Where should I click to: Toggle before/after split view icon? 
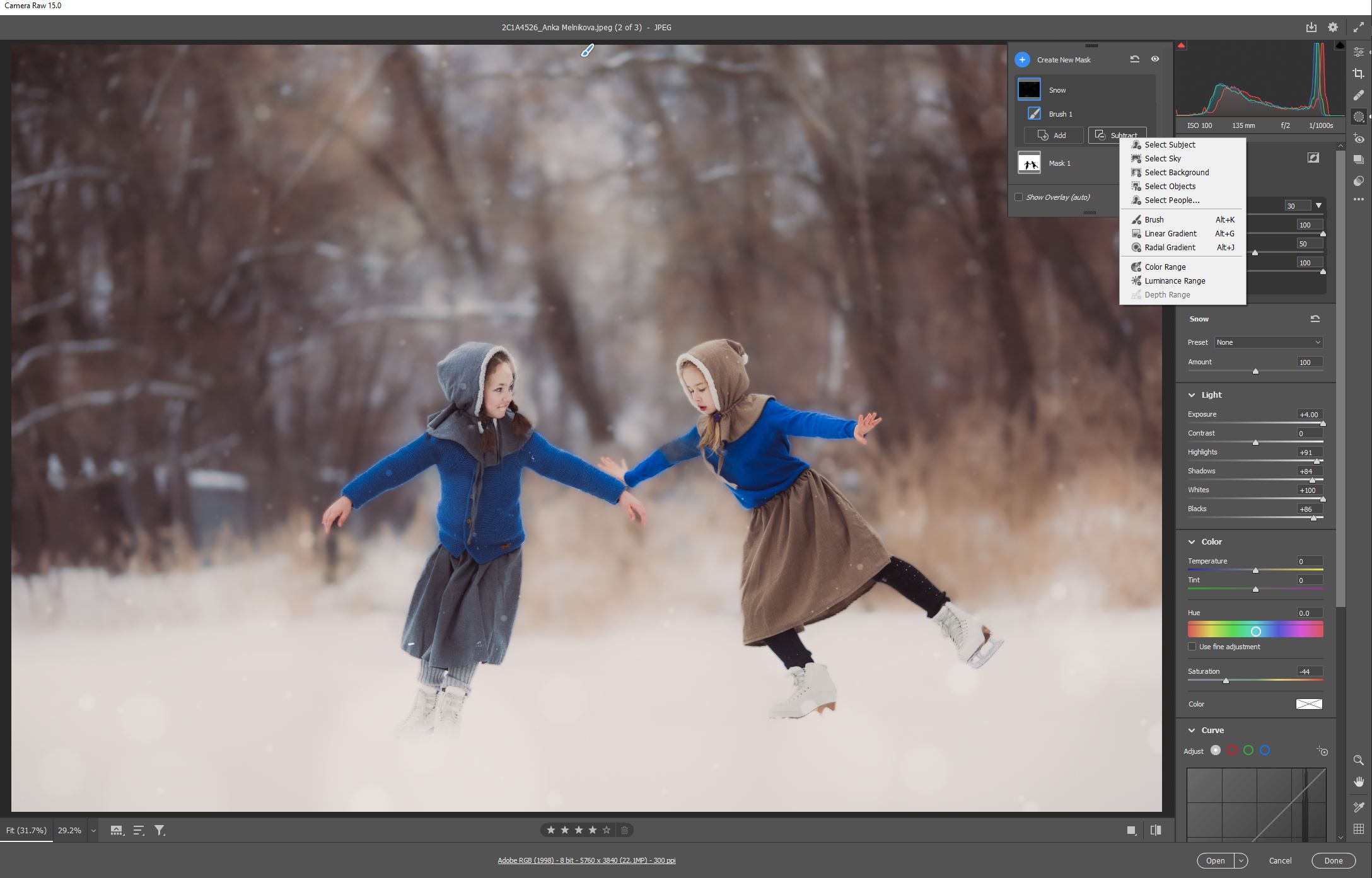1156,830
